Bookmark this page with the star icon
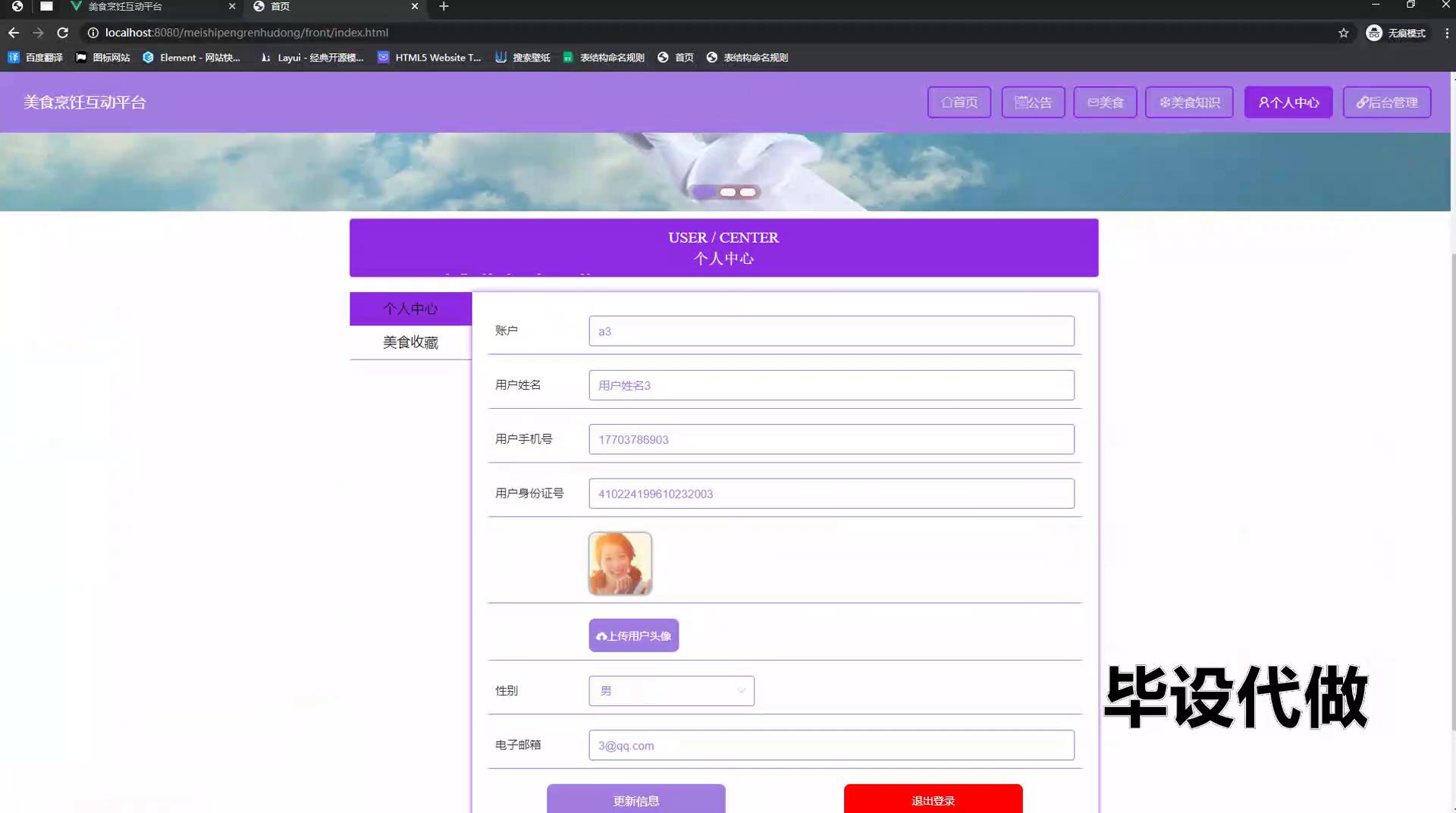The image size is (1456, 813). [1343, 33]
